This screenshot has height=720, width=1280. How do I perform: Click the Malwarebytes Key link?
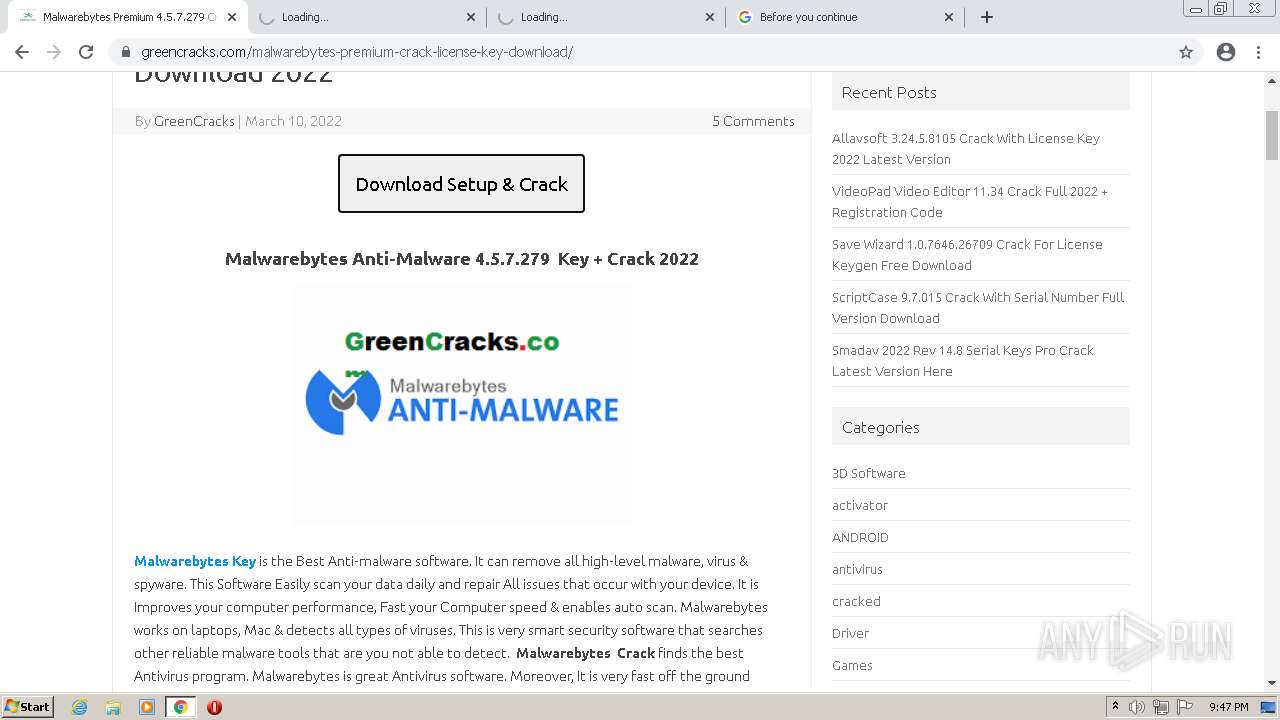pos(195,561)
